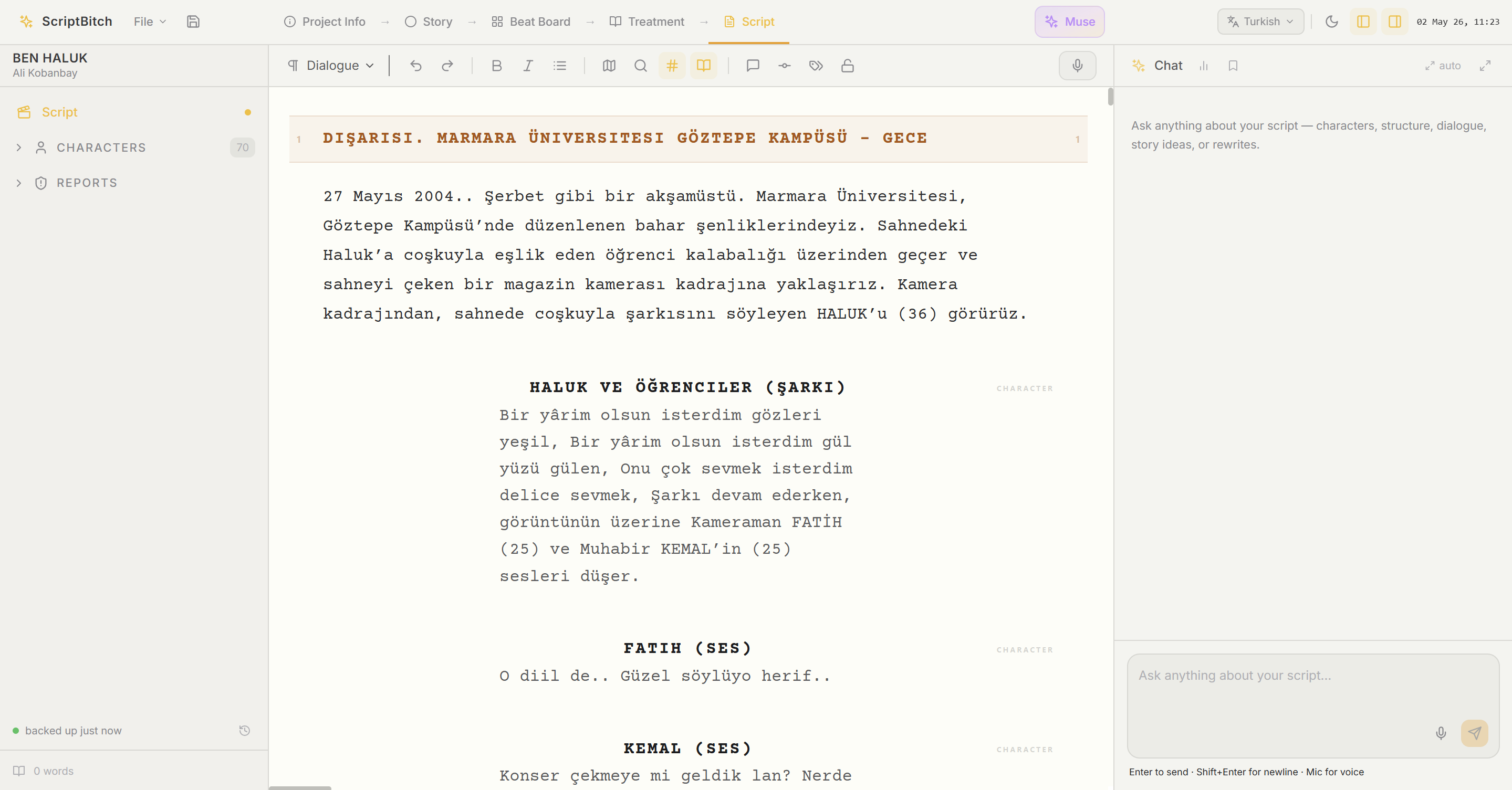Click the editor horizontal scrollbar thumb
The image size is (1512, 790).
tap(300, 788)
